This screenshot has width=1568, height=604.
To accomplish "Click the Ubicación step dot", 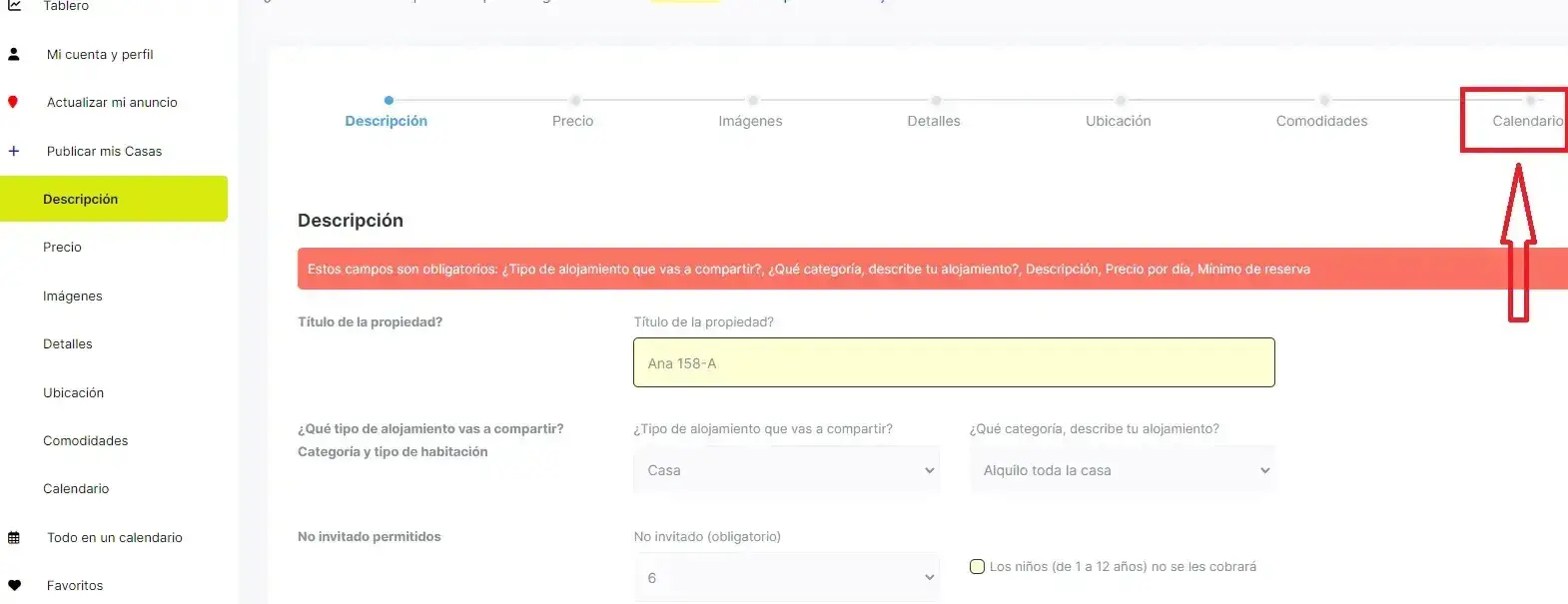I will tap(1121, 100).
